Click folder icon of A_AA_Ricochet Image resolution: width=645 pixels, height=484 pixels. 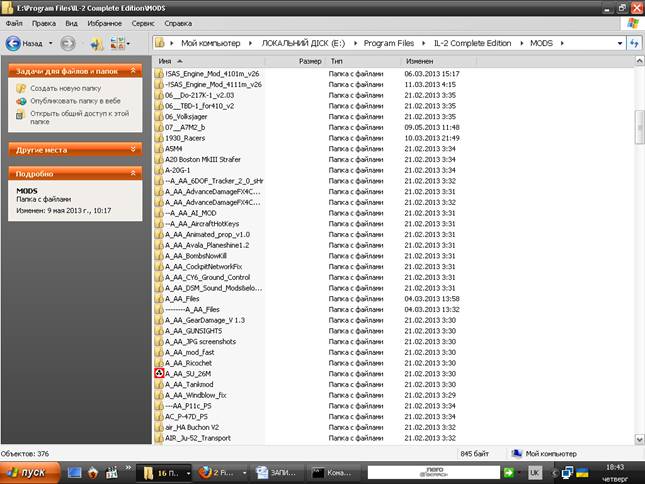[x=159, y=363]
